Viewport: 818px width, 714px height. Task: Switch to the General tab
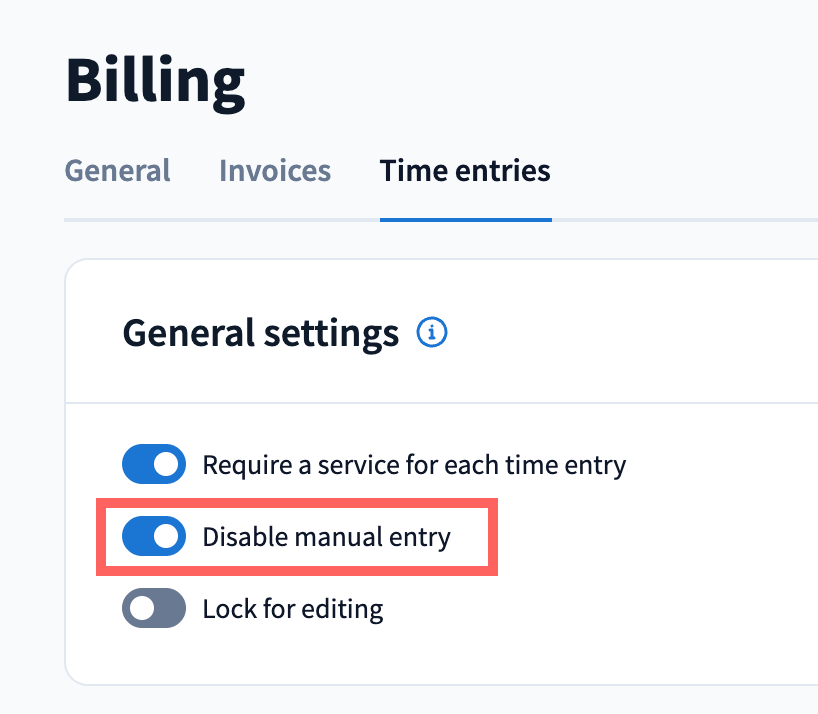117,171
